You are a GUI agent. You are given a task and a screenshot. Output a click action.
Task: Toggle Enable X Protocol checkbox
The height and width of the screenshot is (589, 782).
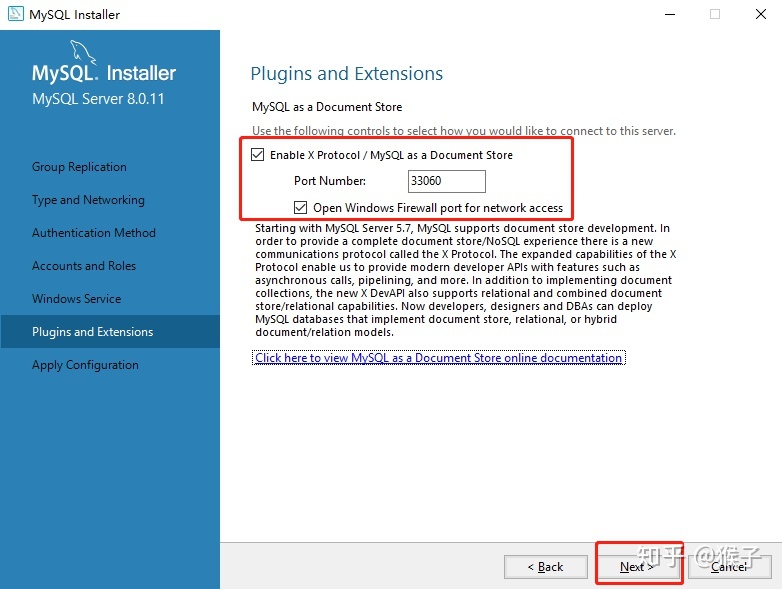257,155
